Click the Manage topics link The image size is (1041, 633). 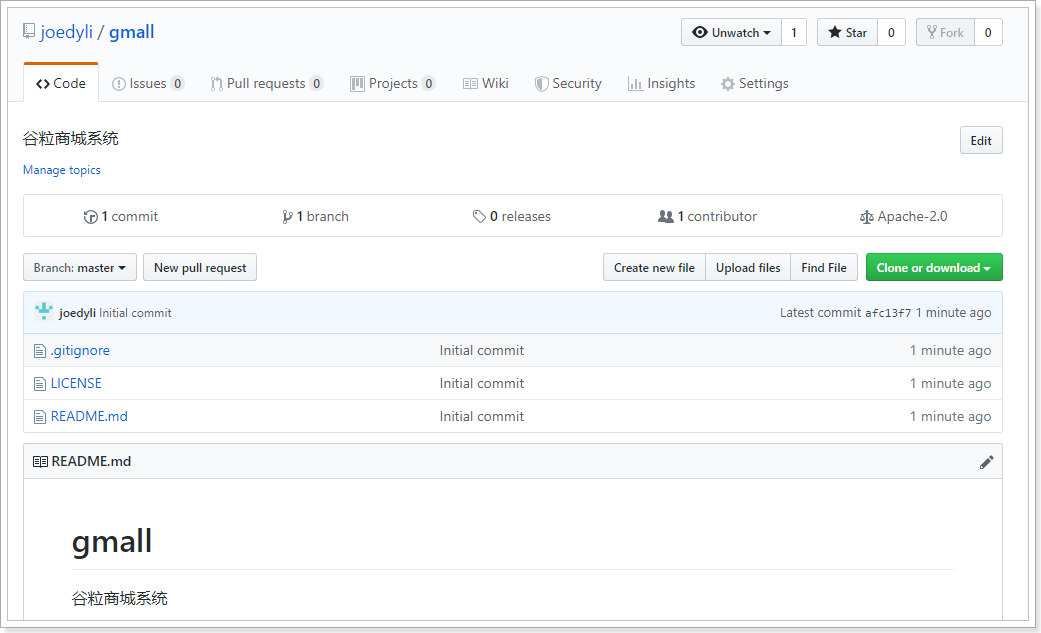62,170
